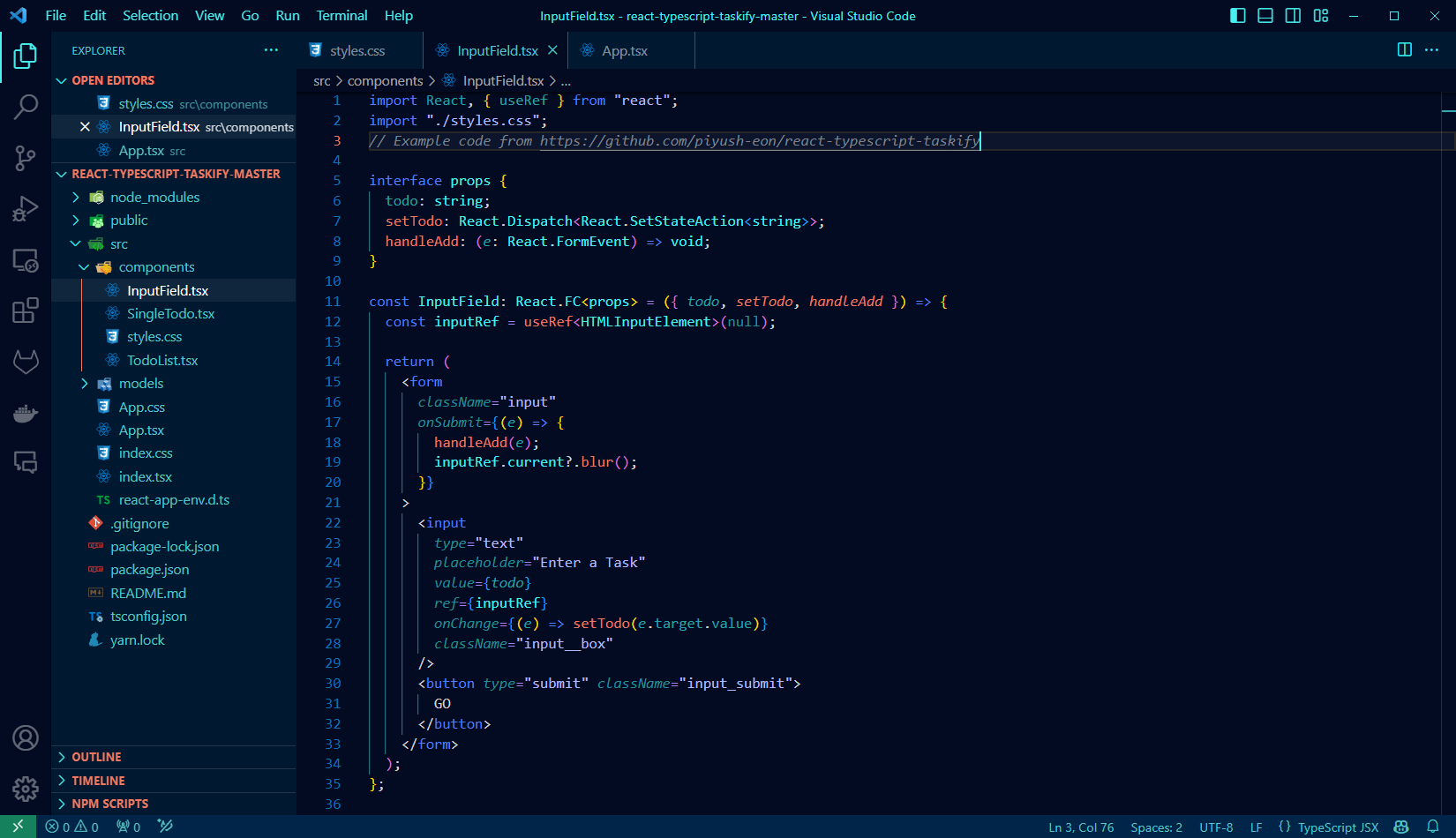The image size is (1456, 838).
Task: Open the Accounts menu
Action: pos(26,737)
